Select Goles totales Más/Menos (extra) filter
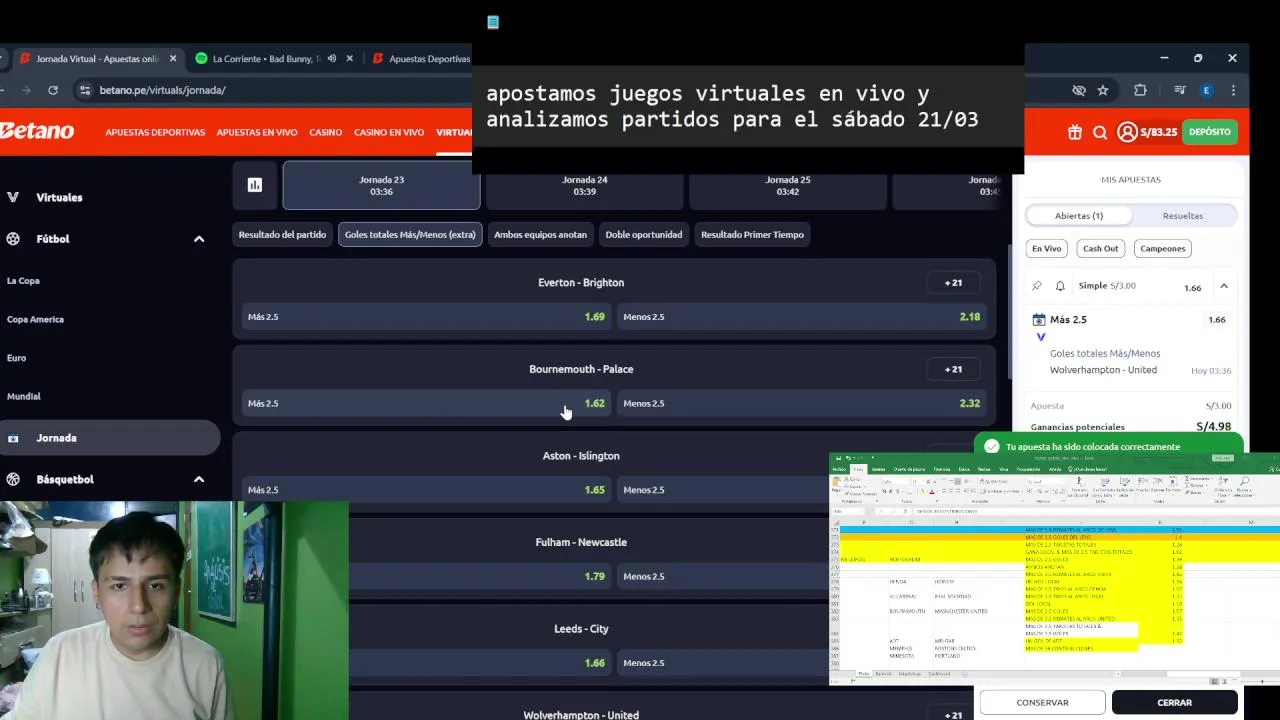This screenshot has height=720, width=1280. point(410,235)
